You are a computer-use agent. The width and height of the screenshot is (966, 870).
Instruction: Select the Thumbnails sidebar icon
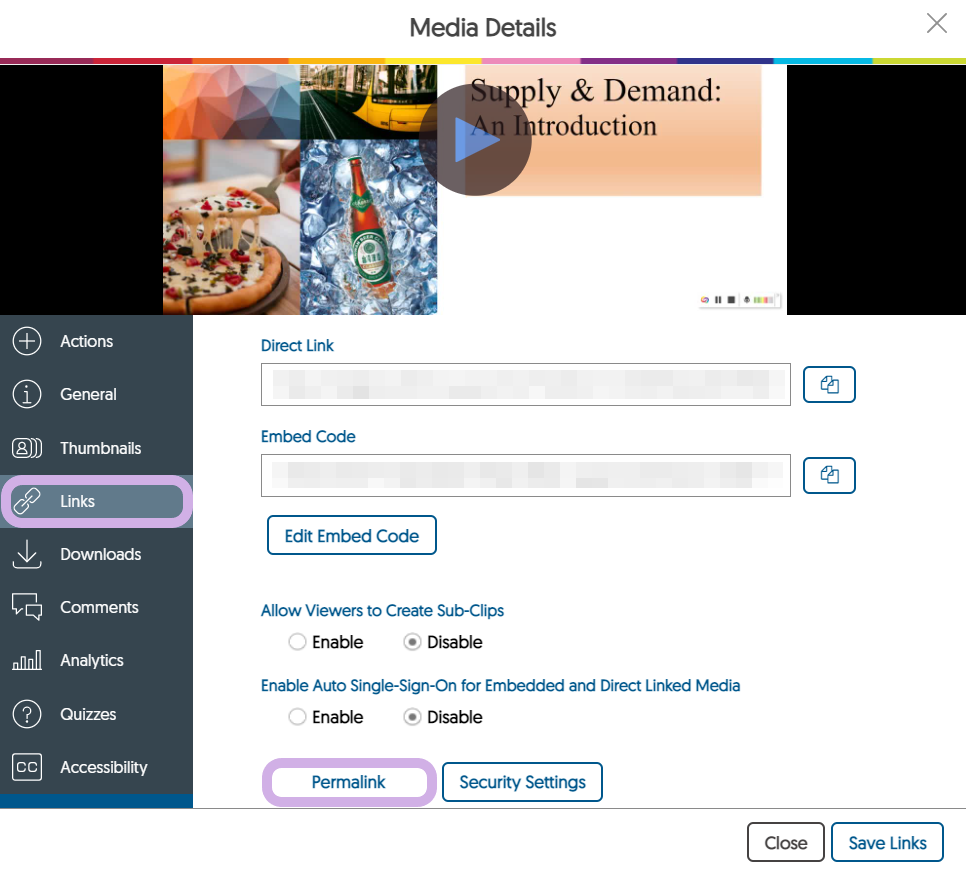tap(27, 448)
